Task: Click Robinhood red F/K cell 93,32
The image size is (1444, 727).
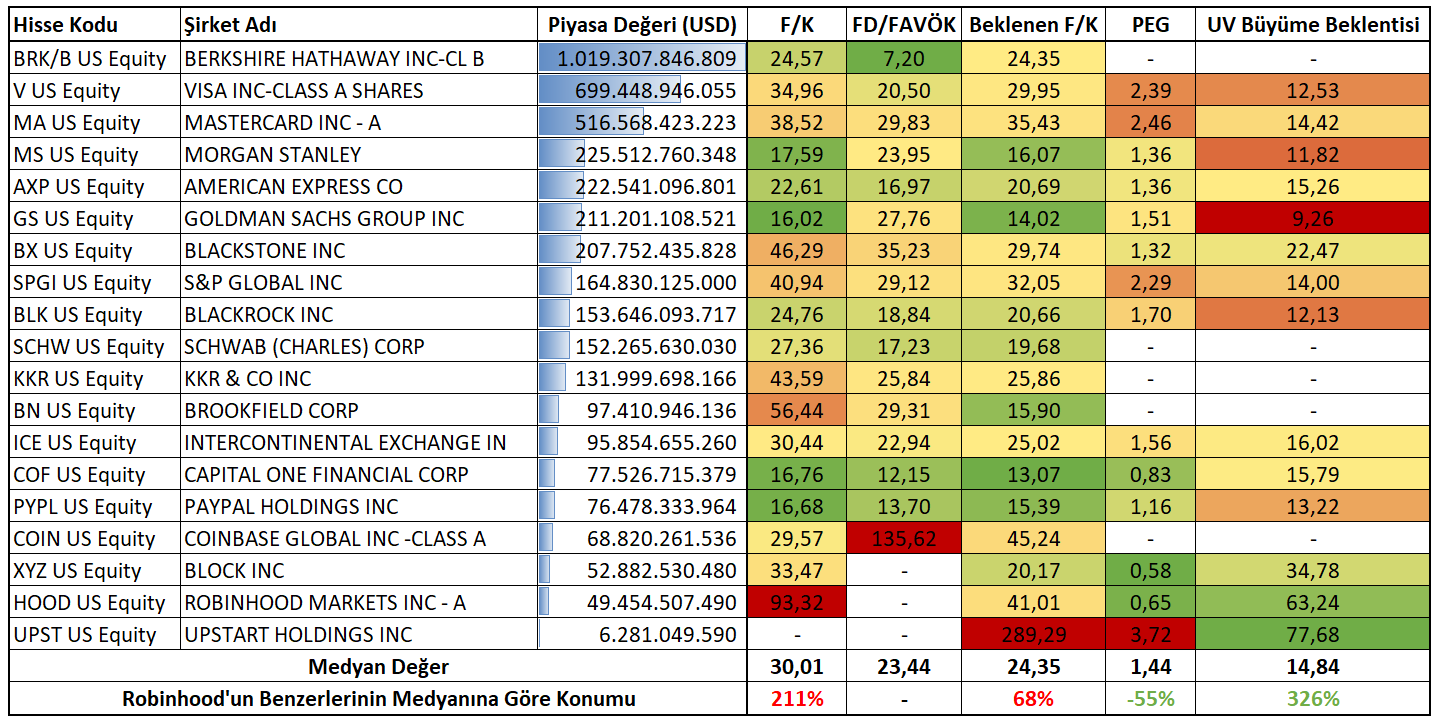Action: pyautogui.click(x=797, y=602)
